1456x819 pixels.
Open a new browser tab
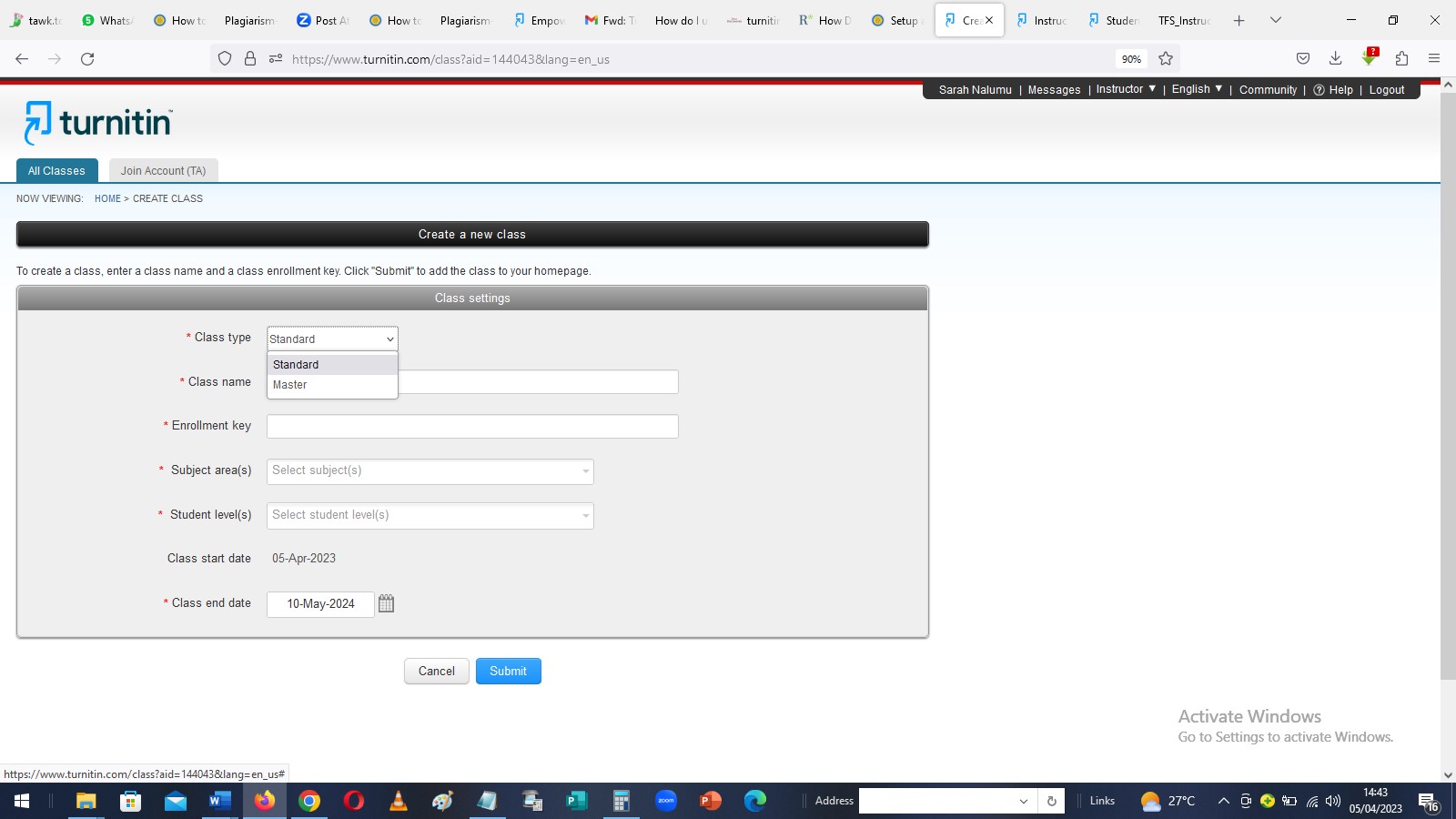click(1239, 20)
